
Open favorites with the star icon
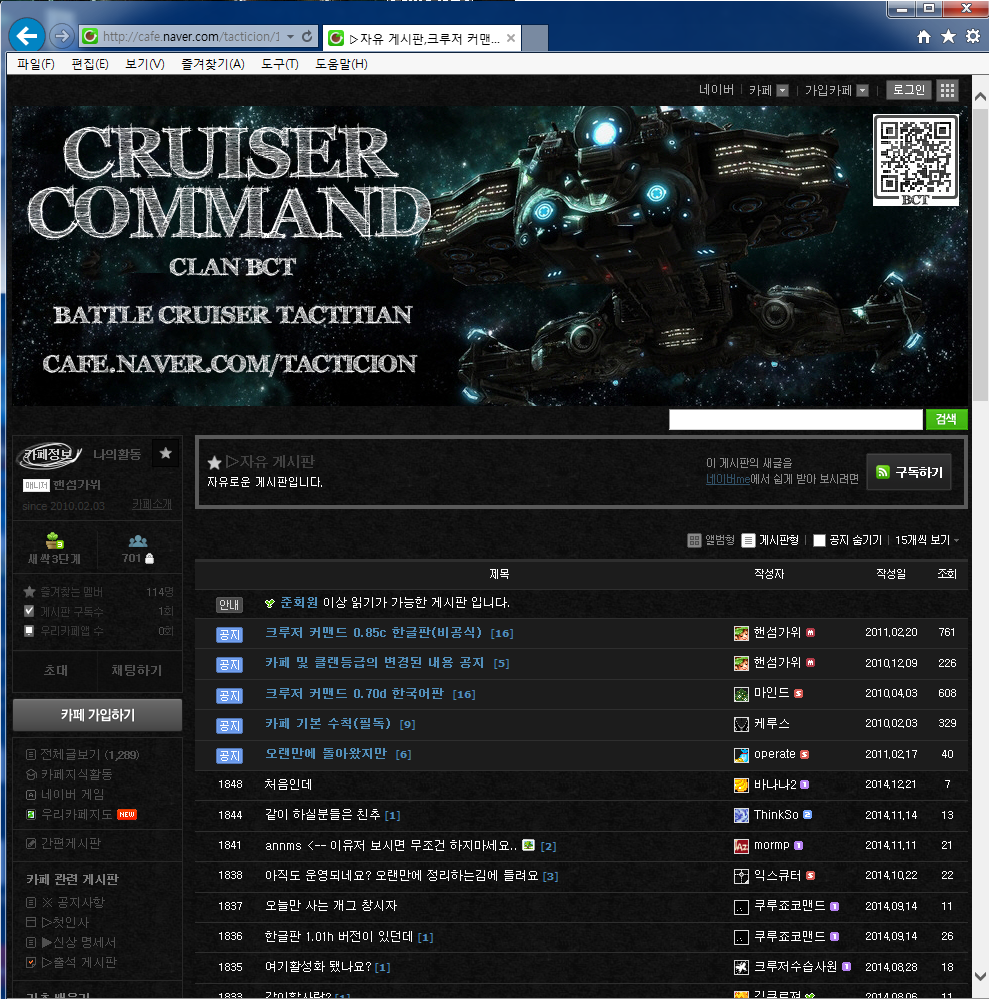point(948,36)
